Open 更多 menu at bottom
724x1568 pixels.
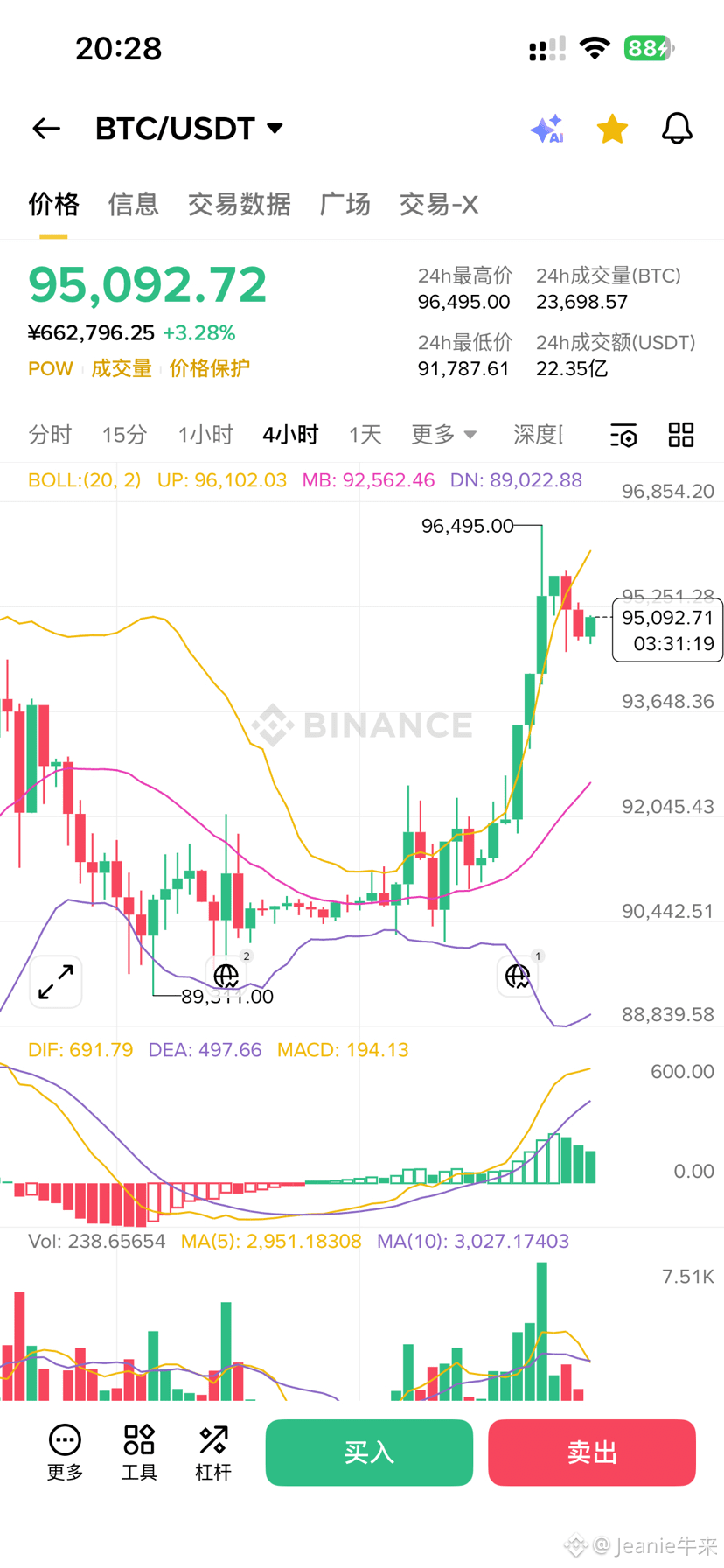pos(65,1452)
